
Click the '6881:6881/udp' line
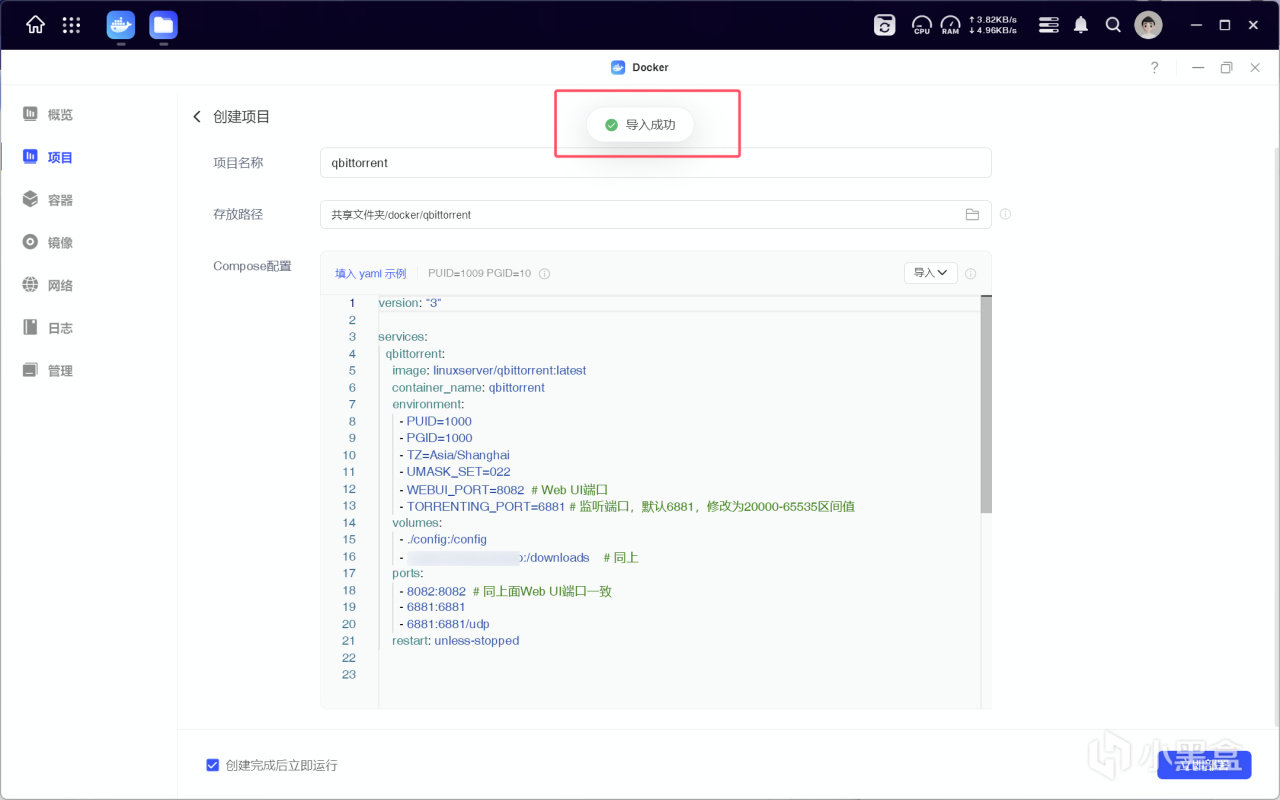[x=444, y=625]
